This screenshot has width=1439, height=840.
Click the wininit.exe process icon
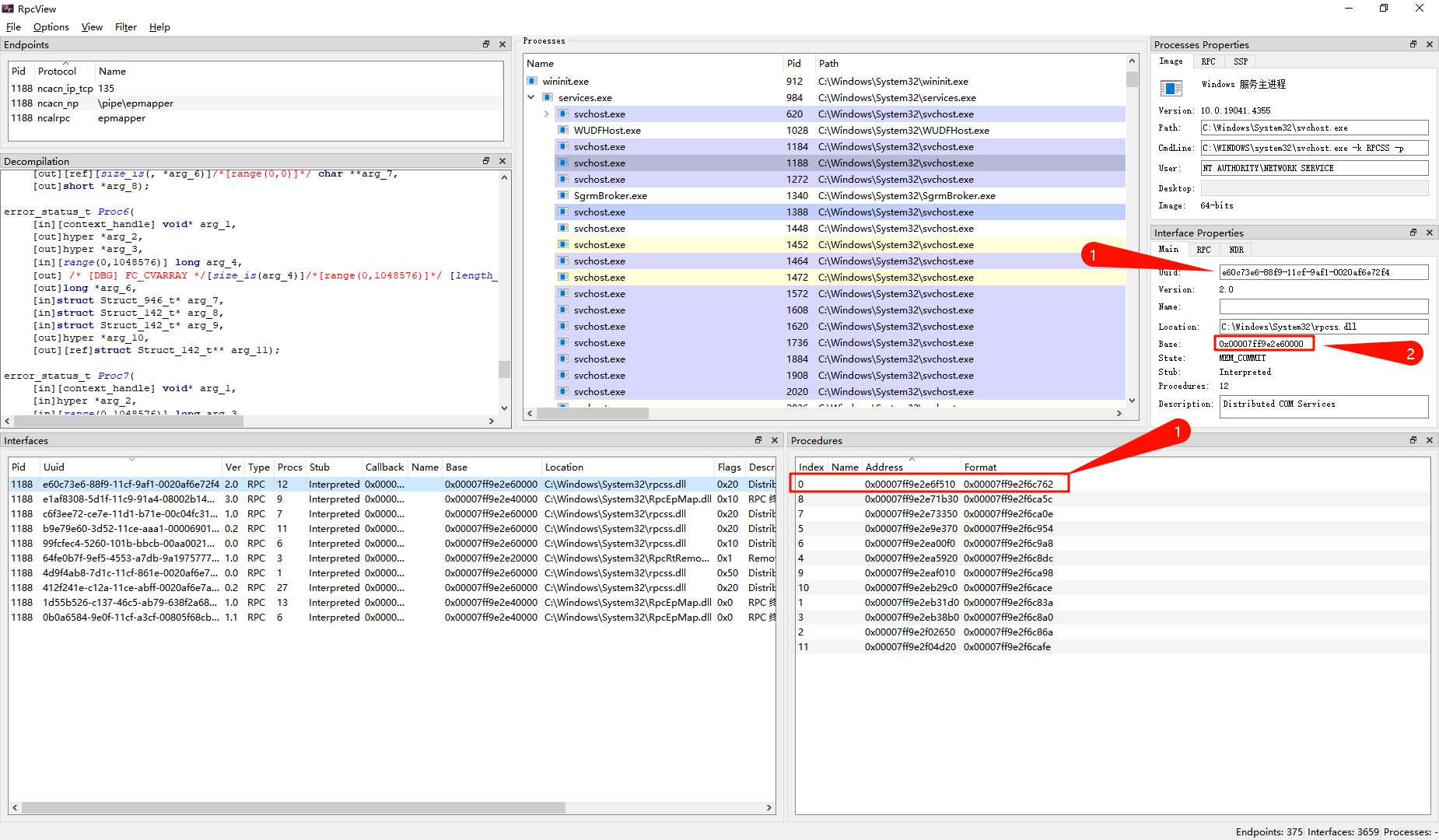pyautogui.click(x=532, y=81)
